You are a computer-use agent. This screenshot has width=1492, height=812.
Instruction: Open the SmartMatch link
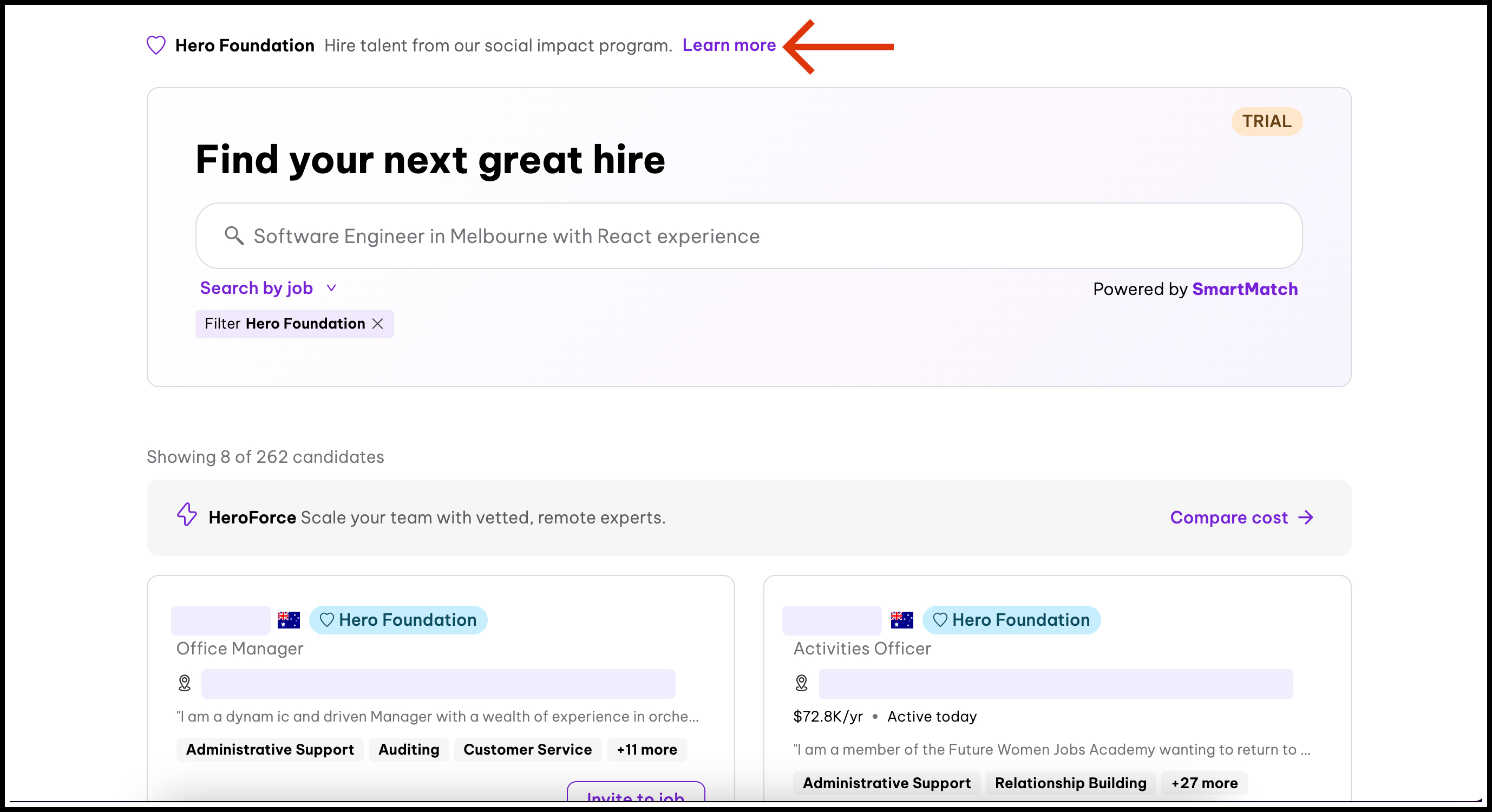pos(1245,289)
